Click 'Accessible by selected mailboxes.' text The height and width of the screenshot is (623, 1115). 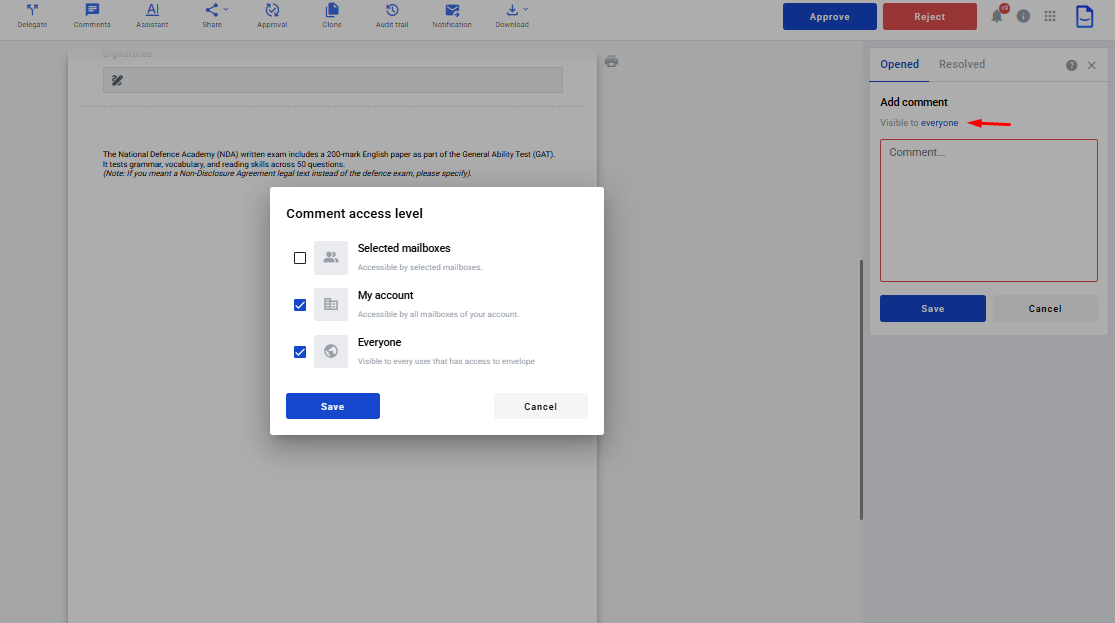pos(420,267)
